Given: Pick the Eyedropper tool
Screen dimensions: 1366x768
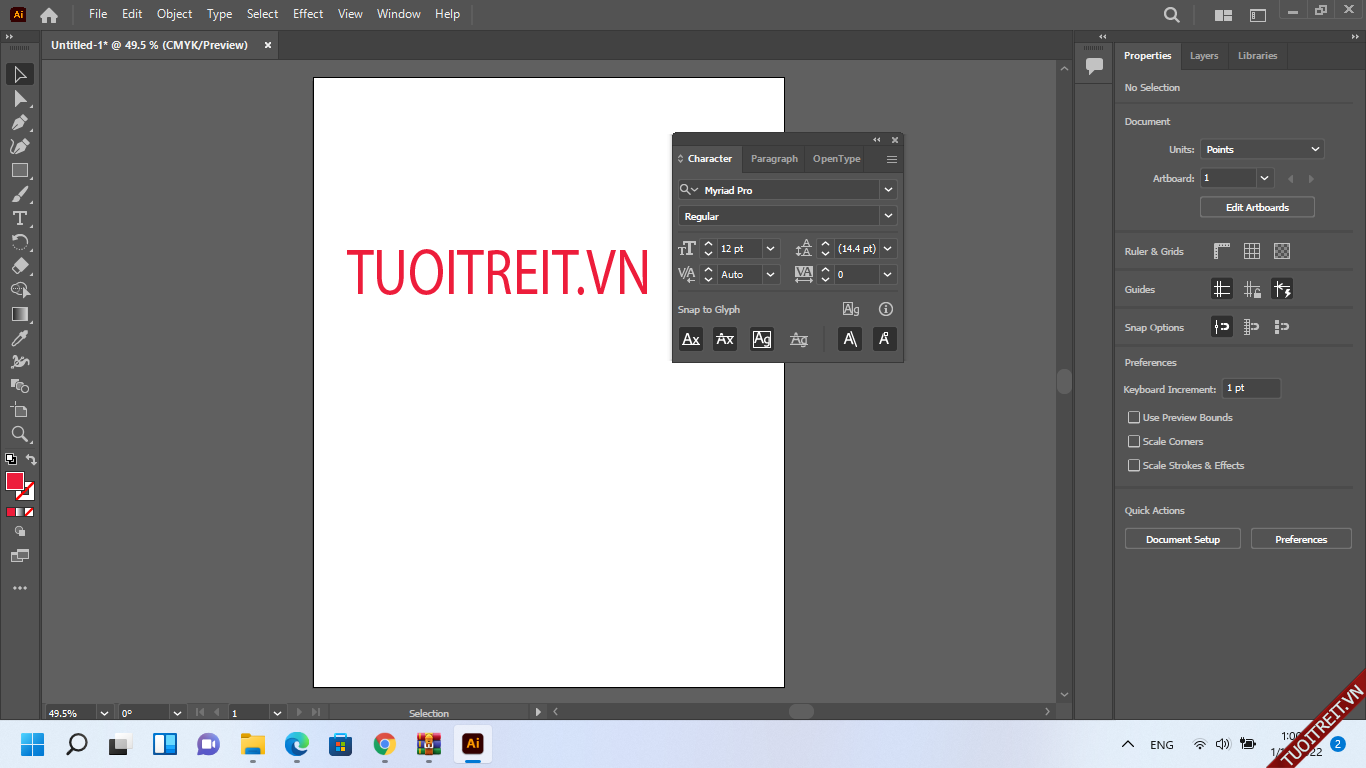Looking at the screenshot, I should coord(19,339).
